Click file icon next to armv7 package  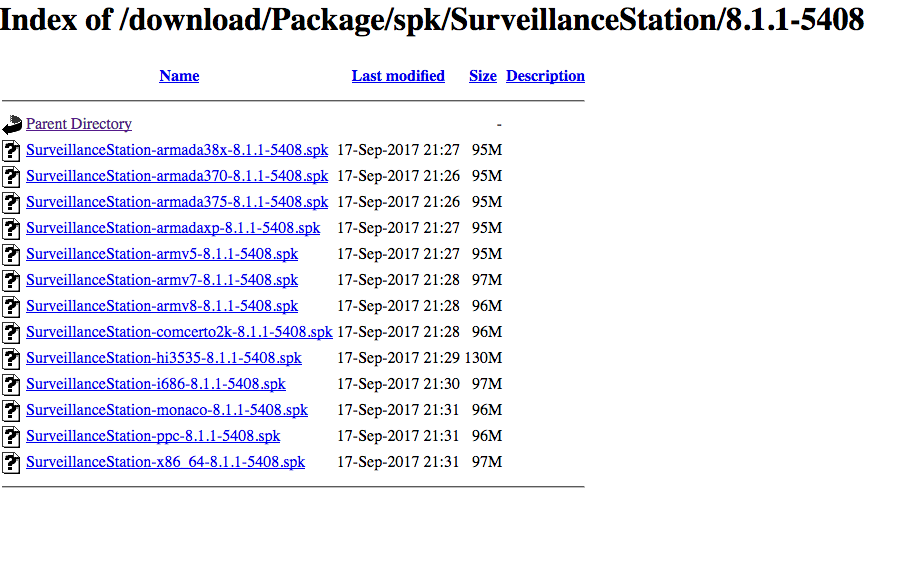[x=12, y=281]
